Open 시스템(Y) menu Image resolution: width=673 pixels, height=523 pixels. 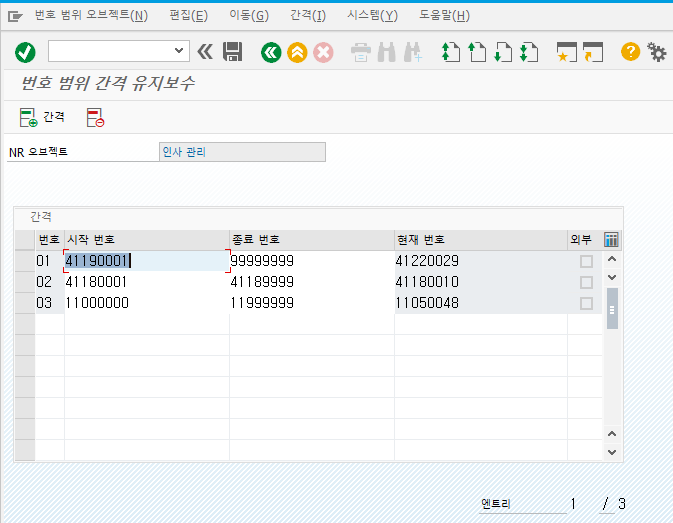[x=372, y=16]
